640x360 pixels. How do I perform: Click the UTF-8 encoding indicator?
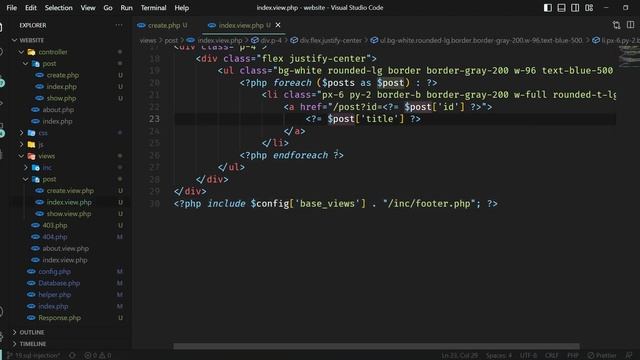click(x=529, y=356)
